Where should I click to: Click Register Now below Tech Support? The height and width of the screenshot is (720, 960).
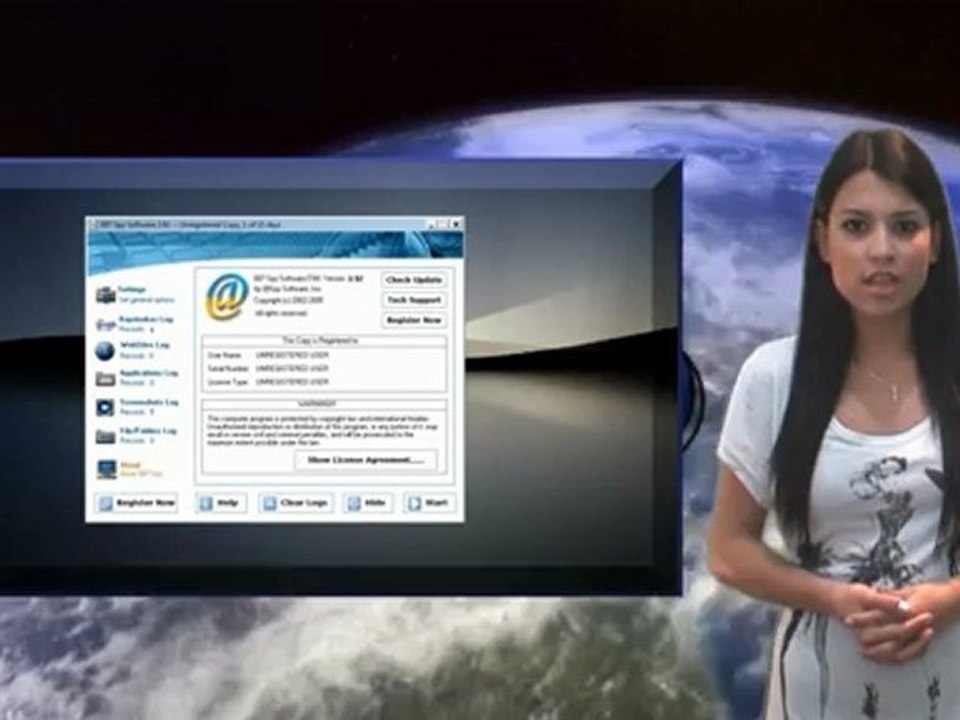point(414,320)
